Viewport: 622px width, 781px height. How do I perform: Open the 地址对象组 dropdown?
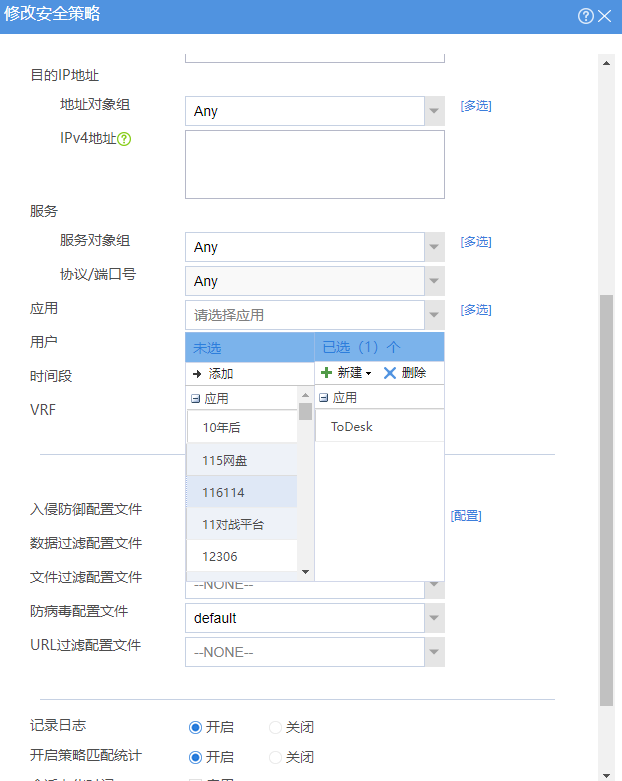click(x=434, y=111)
